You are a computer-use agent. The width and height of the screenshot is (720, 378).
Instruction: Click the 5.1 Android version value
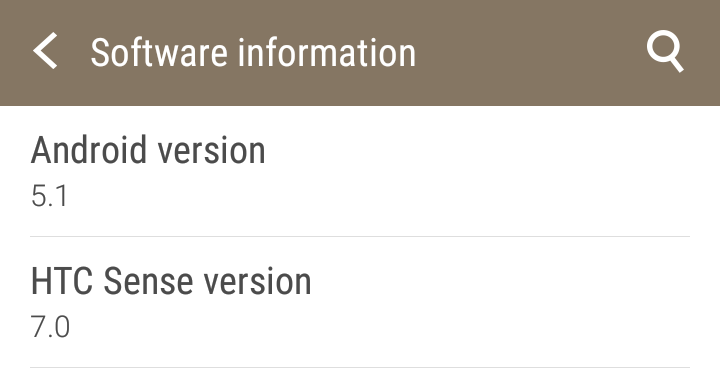tap(50, 196)
